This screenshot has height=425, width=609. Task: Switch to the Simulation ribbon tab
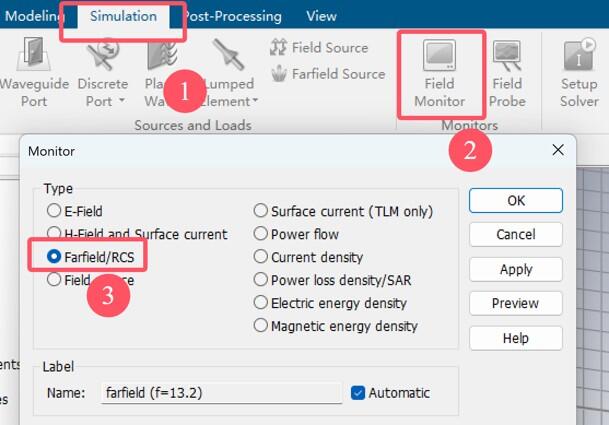[122, 17]
